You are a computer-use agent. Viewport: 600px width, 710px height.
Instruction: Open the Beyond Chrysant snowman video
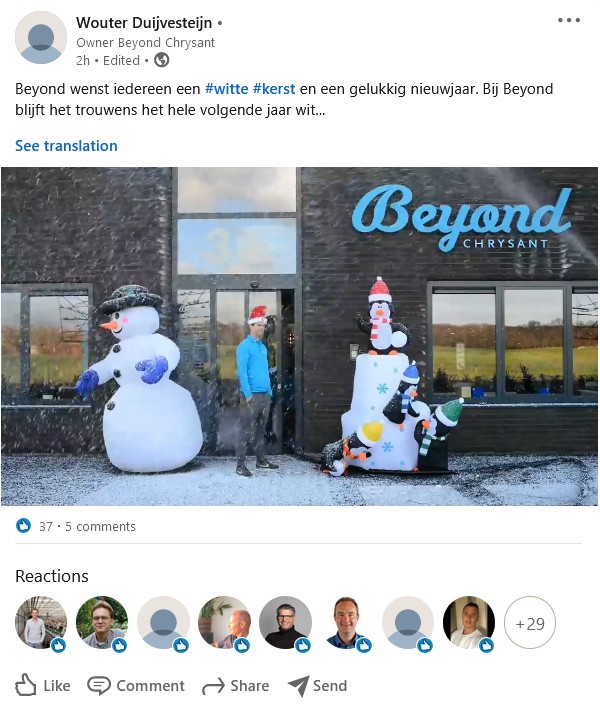point(299,336)
